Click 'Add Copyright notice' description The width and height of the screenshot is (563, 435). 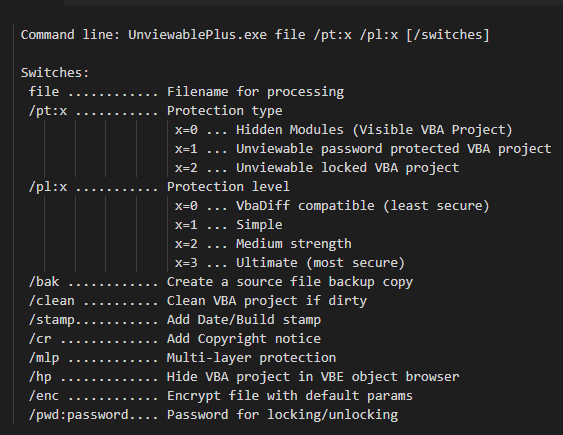pos(244,339)
